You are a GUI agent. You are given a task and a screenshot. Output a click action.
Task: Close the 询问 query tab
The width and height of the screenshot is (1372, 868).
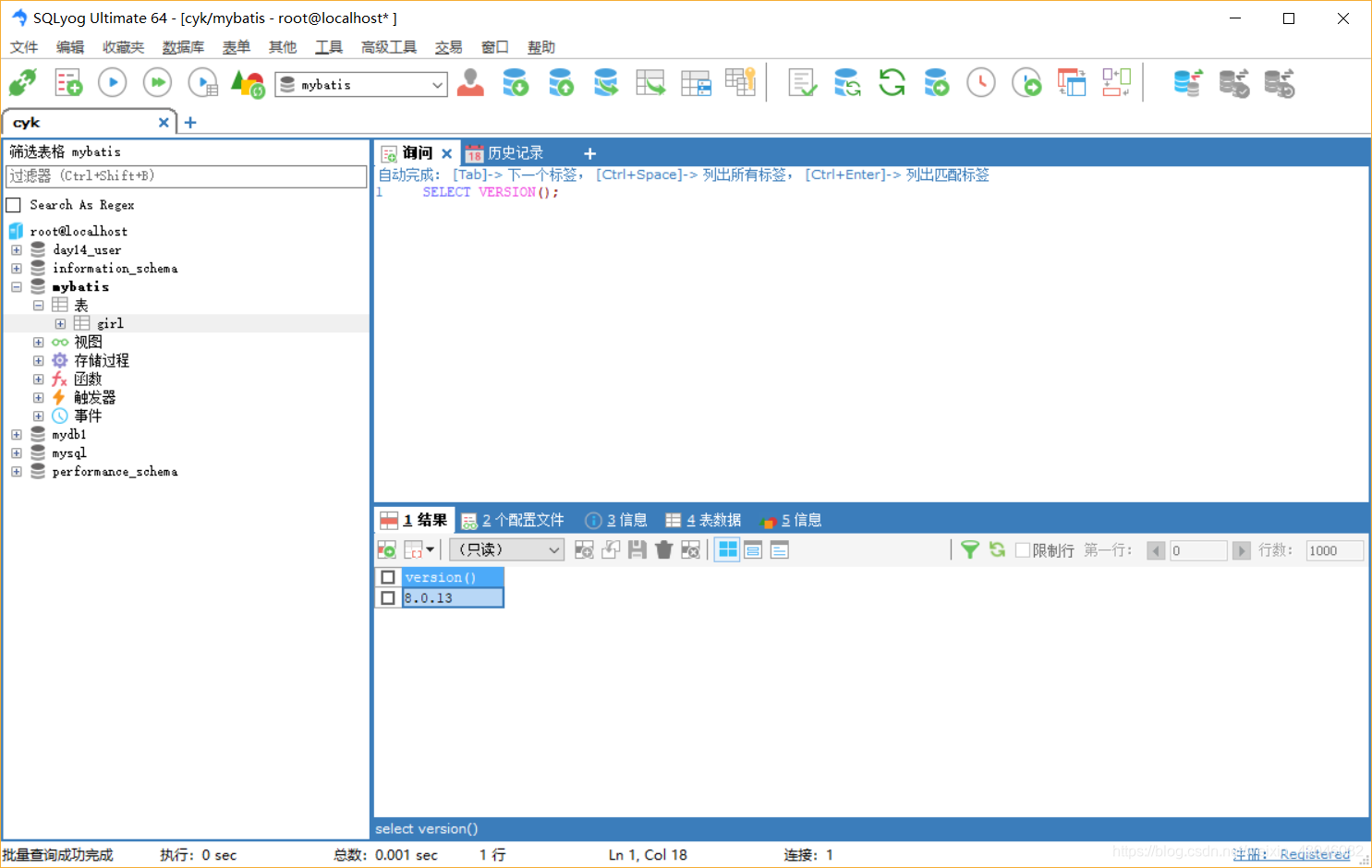tap(447, 153)
